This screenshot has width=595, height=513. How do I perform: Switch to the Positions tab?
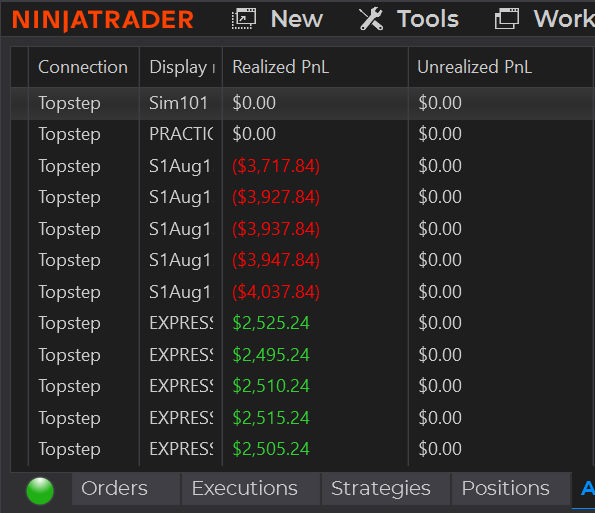[511, 488]
